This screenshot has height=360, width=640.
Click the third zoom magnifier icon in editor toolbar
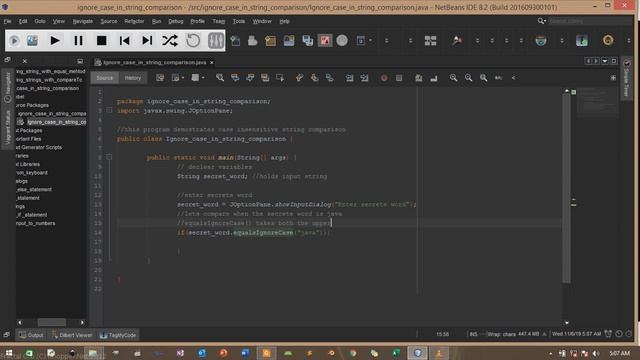tap(484, 78)
